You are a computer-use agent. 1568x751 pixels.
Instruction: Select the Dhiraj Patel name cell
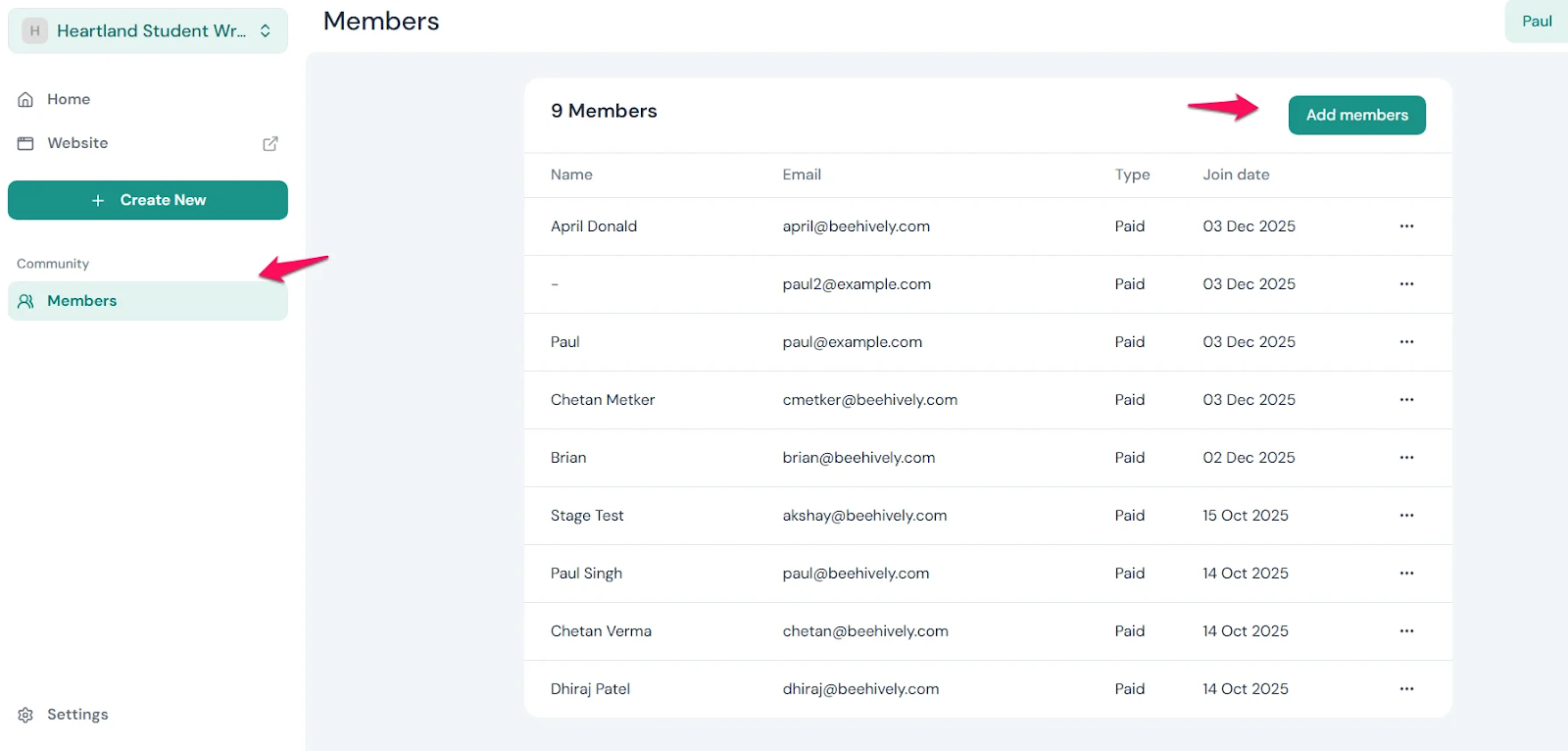[x=590, y=689]
